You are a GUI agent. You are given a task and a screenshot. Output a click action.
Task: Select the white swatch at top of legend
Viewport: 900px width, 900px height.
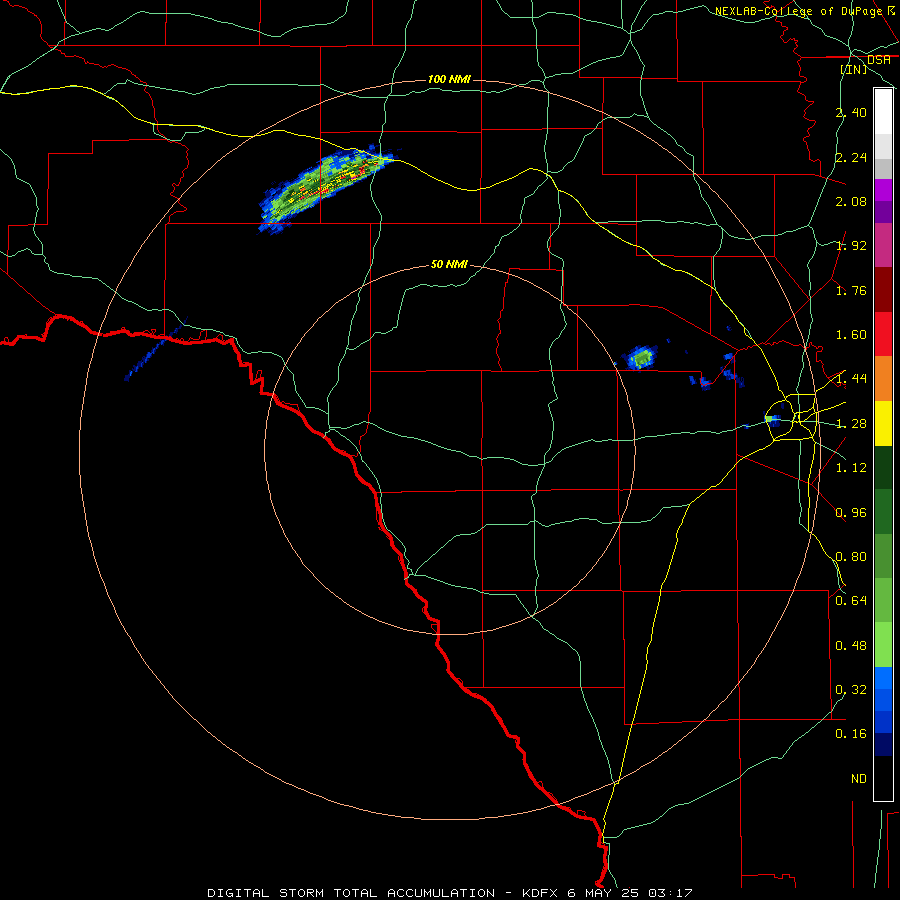click(x=883, y=112)
